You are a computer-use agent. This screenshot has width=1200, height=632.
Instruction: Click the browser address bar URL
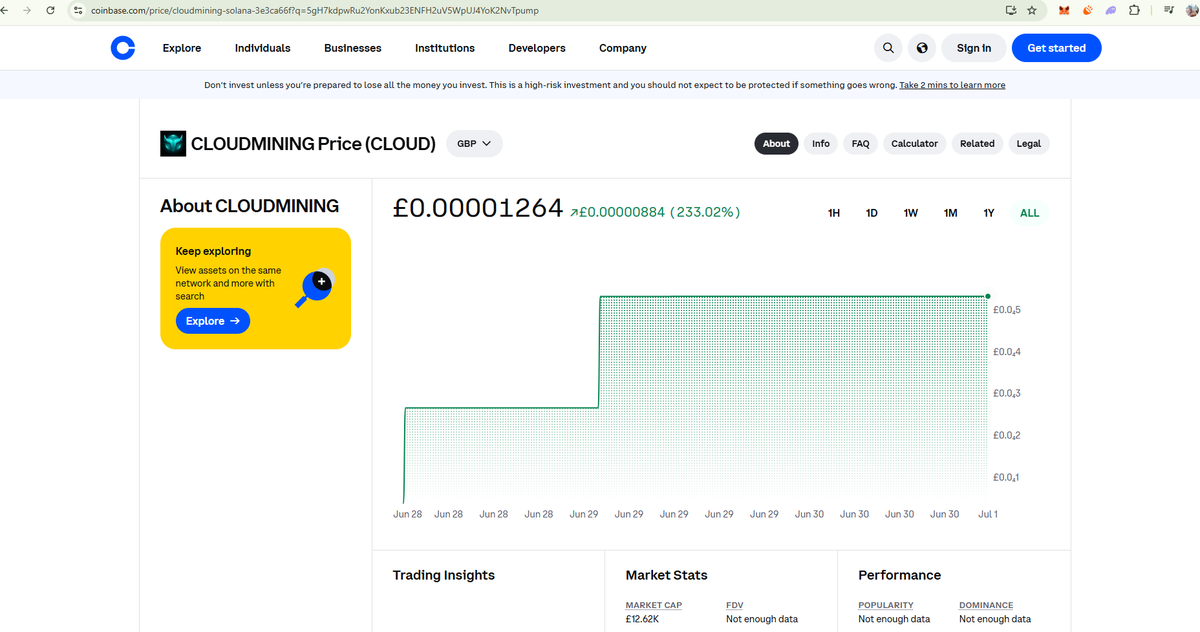tap(315, 10)
